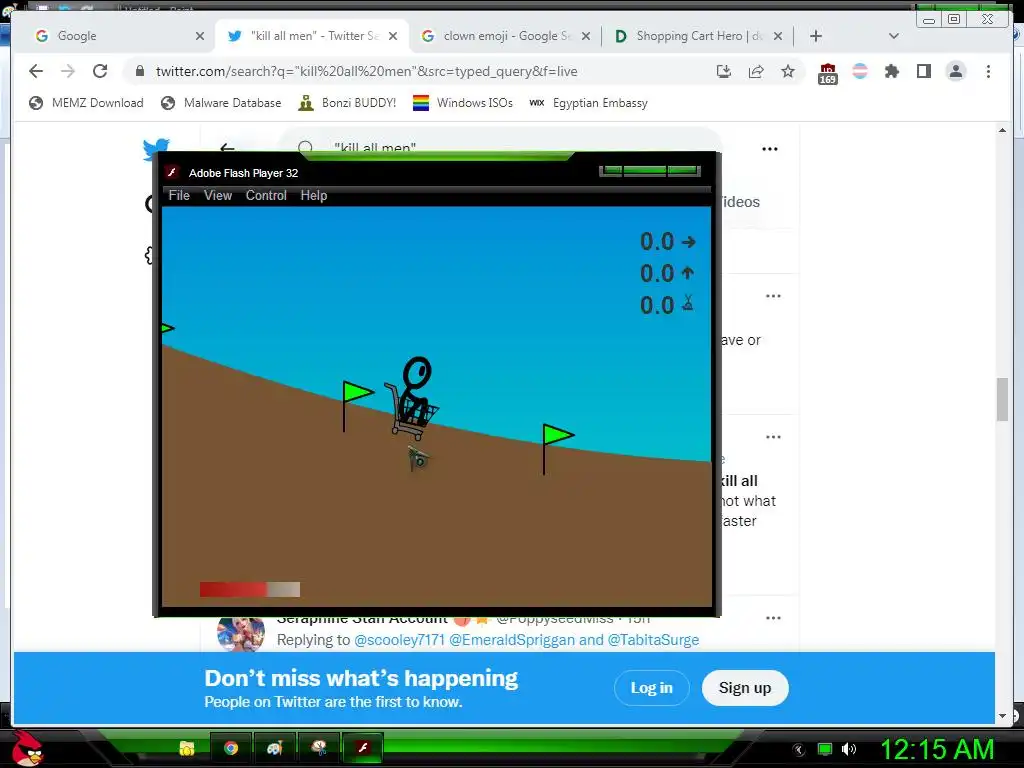Image resolution: width=1024 pixels, height=768 pixels.
Task: Reload the Twitter search page
Action: pos(100,71)
